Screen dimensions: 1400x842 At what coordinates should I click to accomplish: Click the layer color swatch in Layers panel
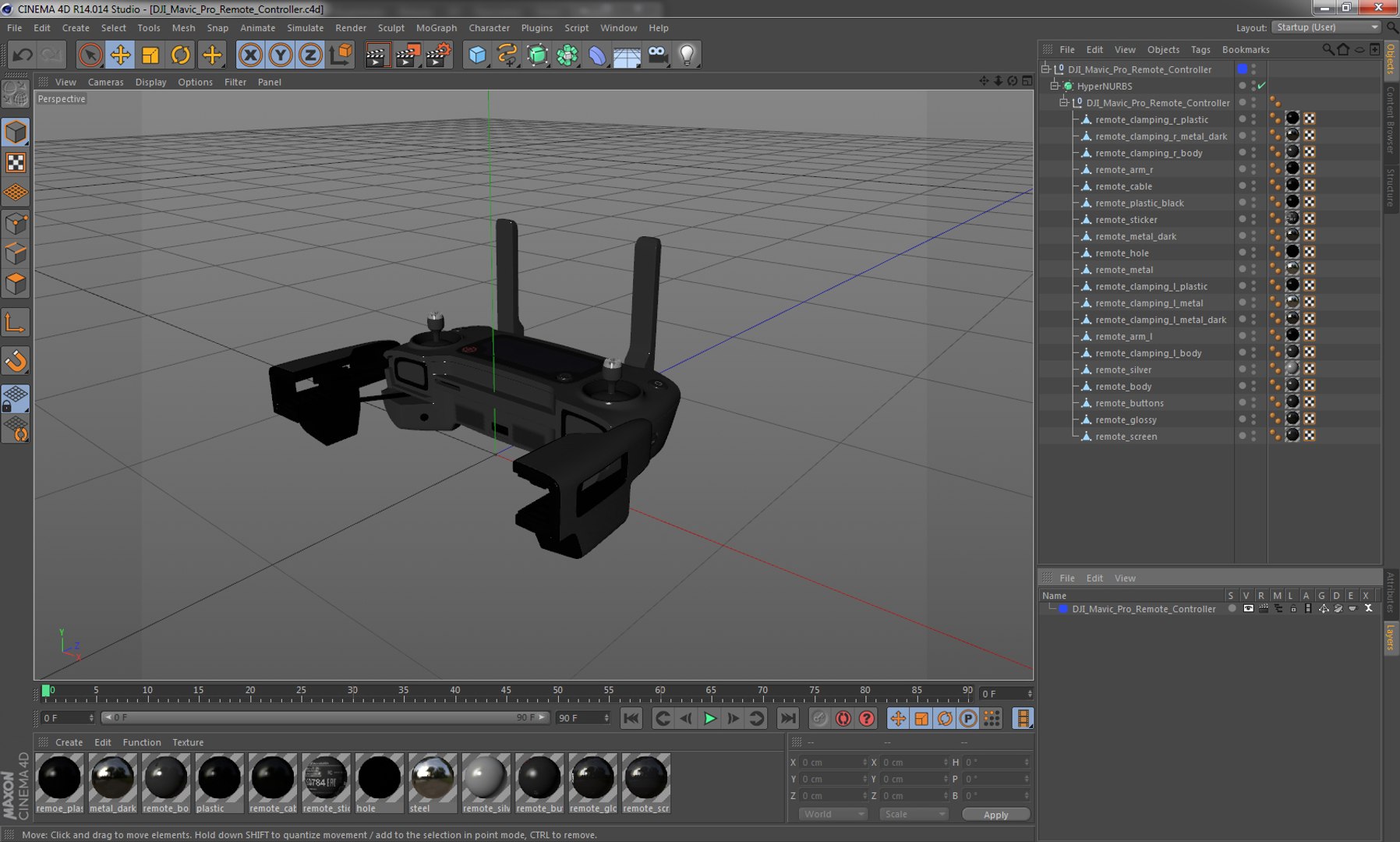[x=1062, y=609]
